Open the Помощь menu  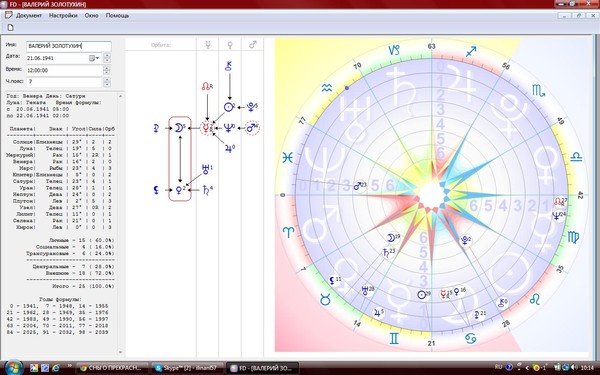[117, 16]
